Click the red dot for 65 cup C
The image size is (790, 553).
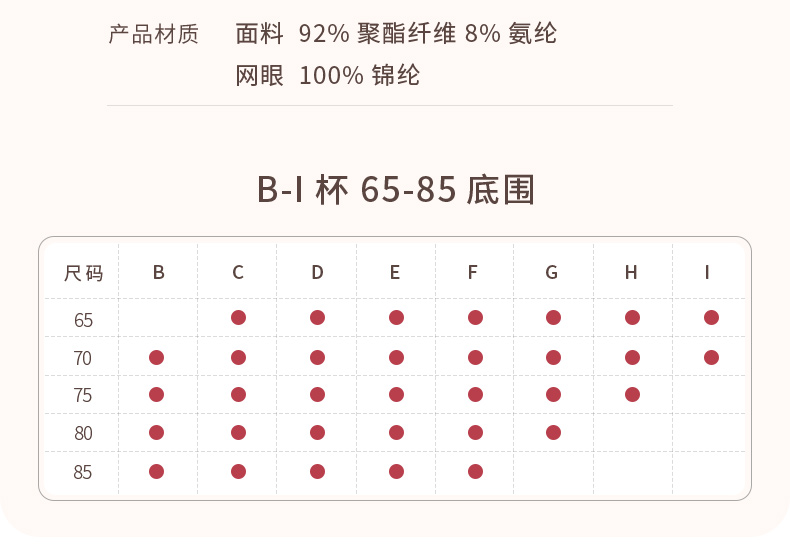point(238,318)
